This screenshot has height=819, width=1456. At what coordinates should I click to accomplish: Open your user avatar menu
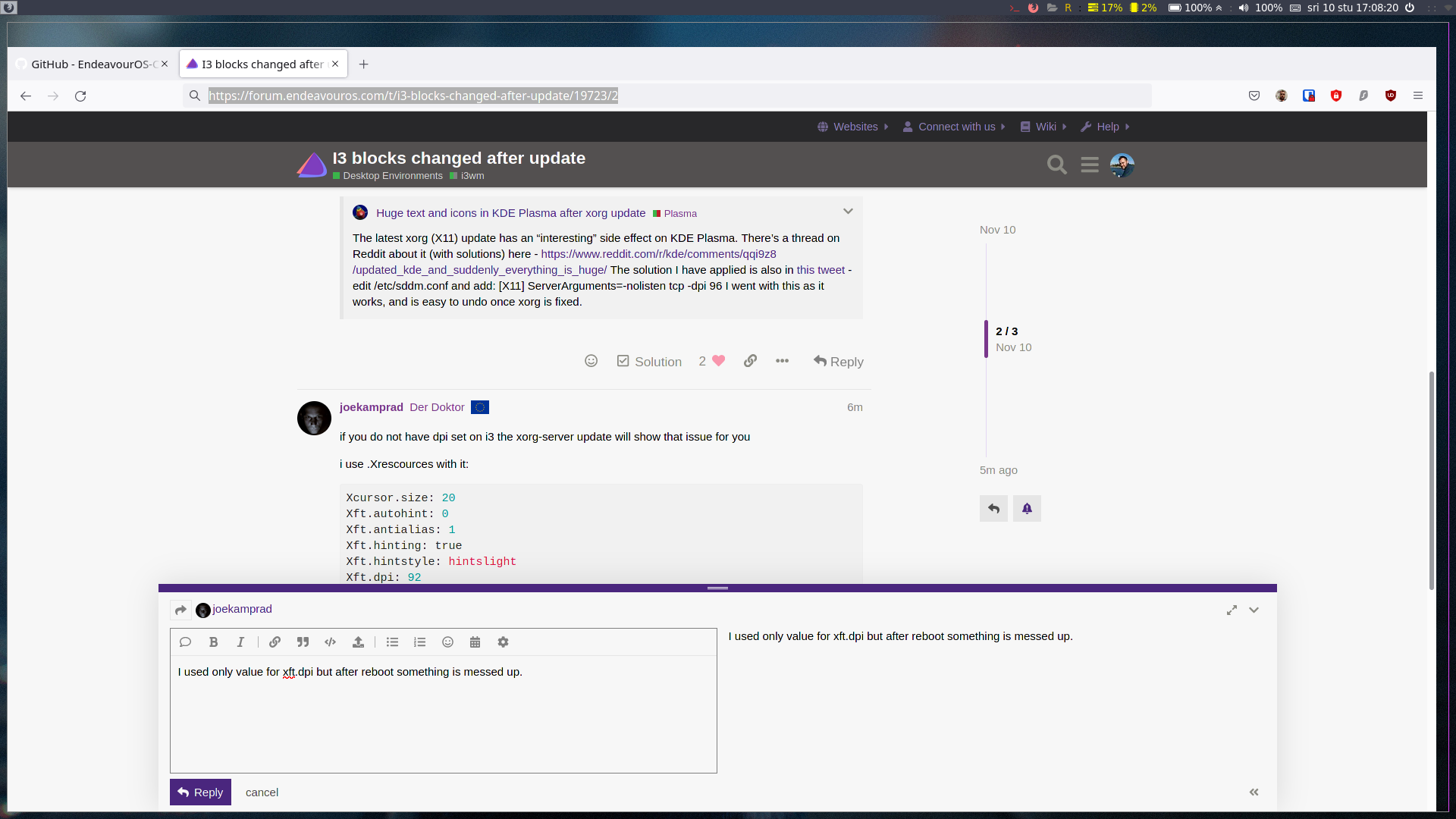point(1122,165)
